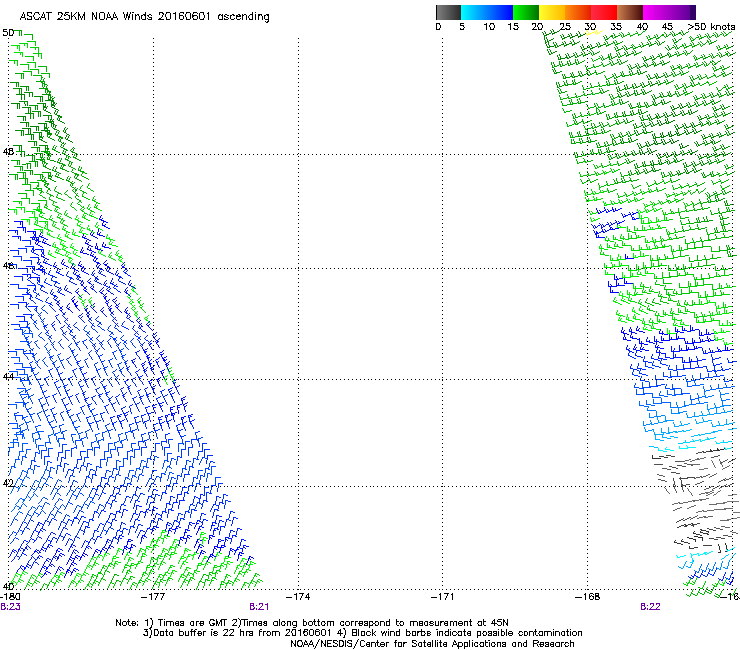Click the longitude label '-168'
The image size is (740, 650).
point(588,597)
